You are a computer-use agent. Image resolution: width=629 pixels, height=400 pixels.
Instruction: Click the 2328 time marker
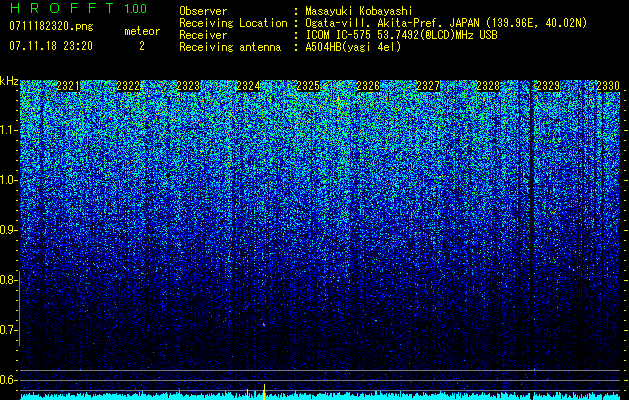click(x=488, y=86)
